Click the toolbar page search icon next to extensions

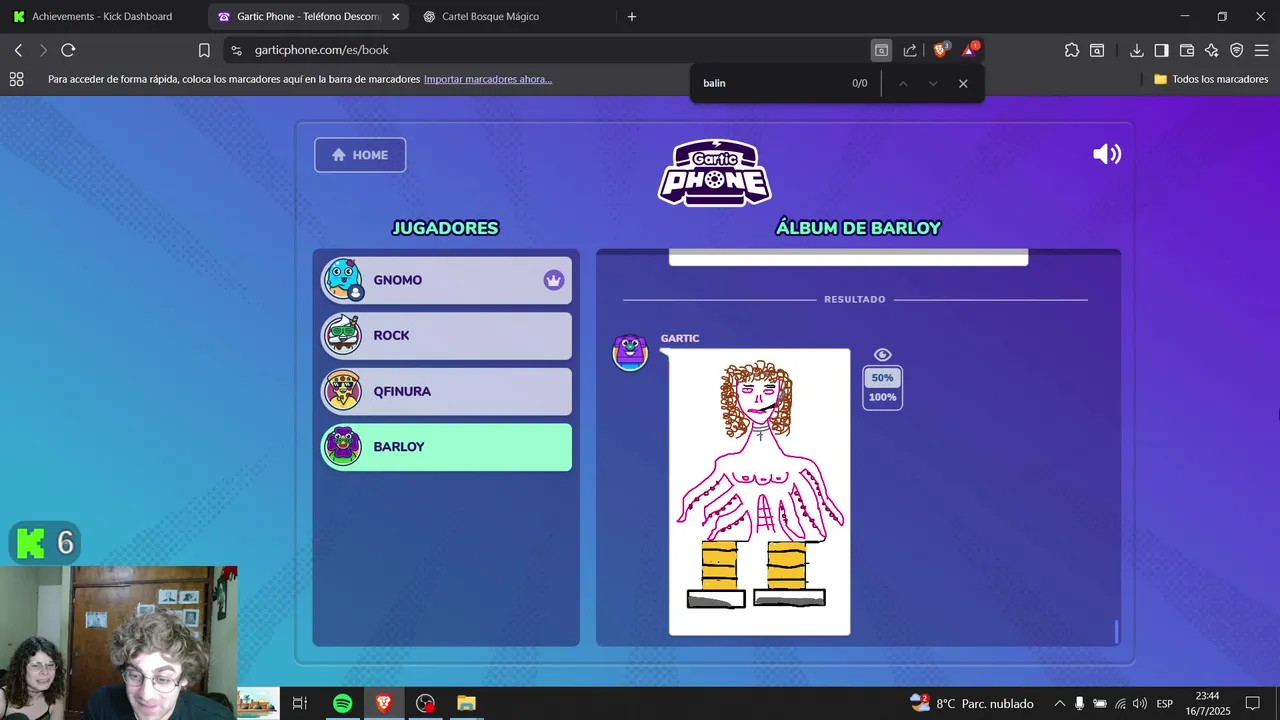pos(1097,50)
